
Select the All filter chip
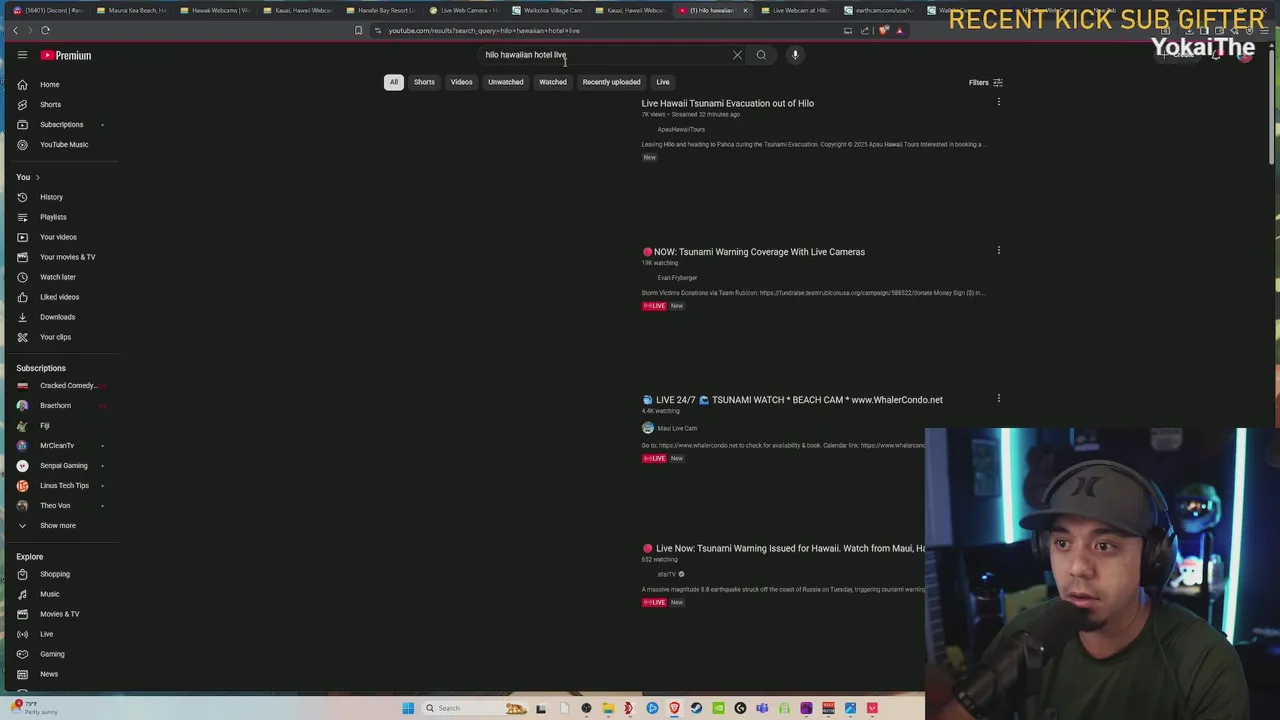pyautogui.click(x=394, y=82)
